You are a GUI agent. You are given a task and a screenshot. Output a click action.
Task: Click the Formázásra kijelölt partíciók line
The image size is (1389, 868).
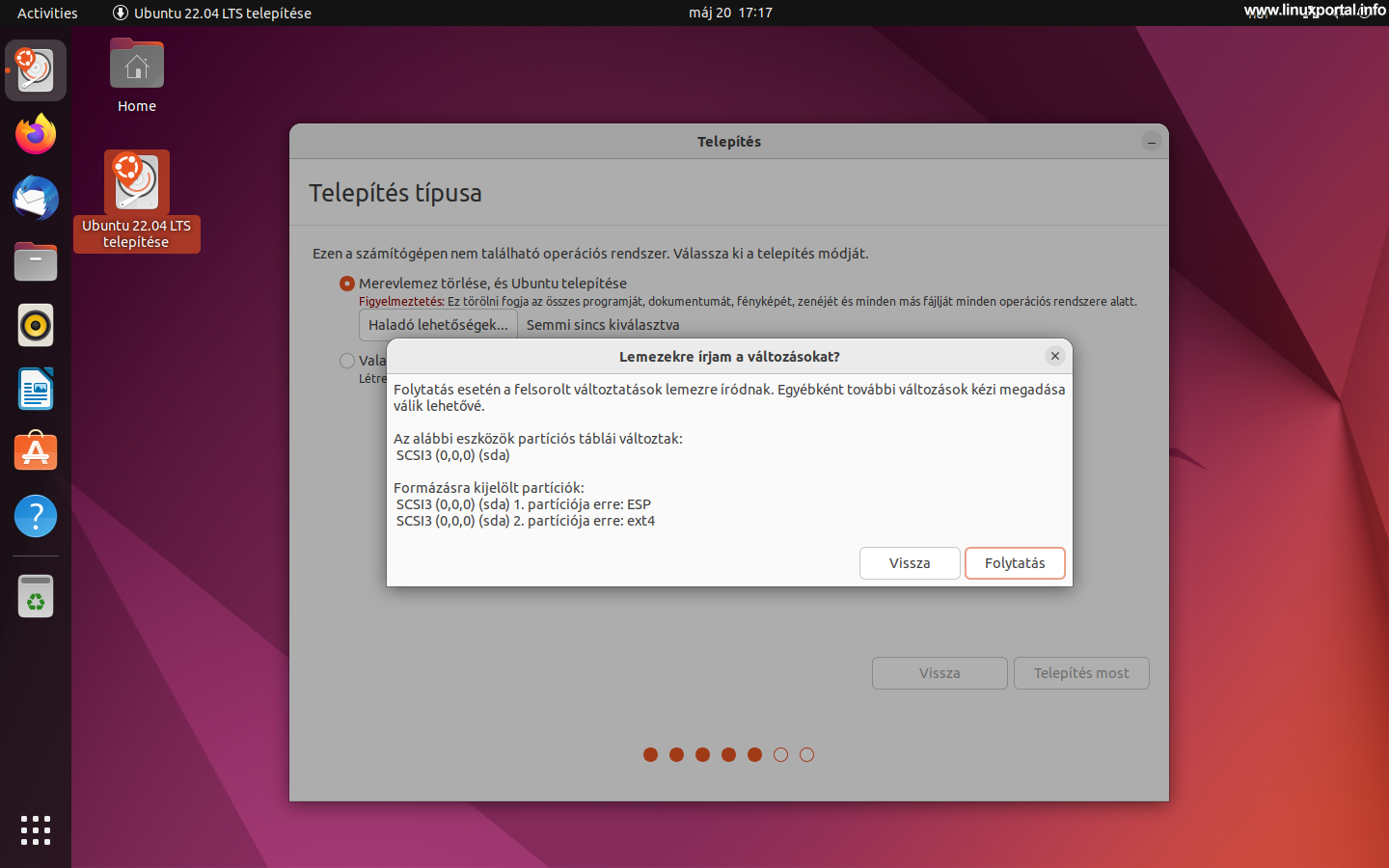click(x=489, y=488)
